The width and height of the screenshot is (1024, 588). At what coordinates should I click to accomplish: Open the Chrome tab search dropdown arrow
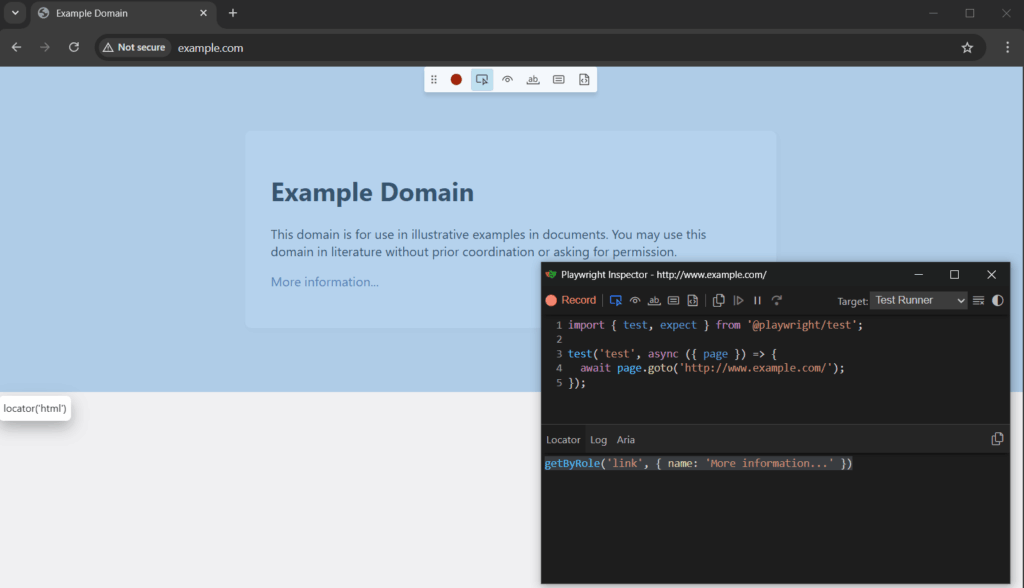point(15,13)
